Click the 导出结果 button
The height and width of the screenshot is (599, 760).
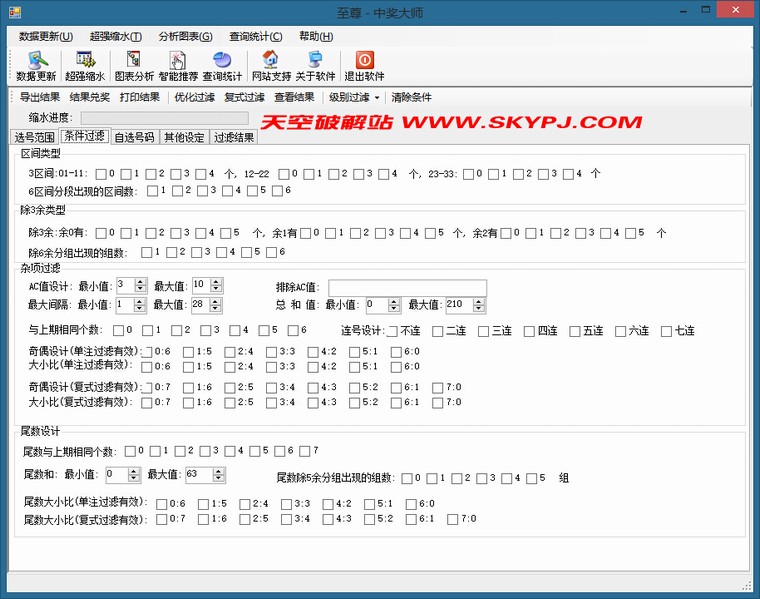pyautogui.click(x=40, y=98)
